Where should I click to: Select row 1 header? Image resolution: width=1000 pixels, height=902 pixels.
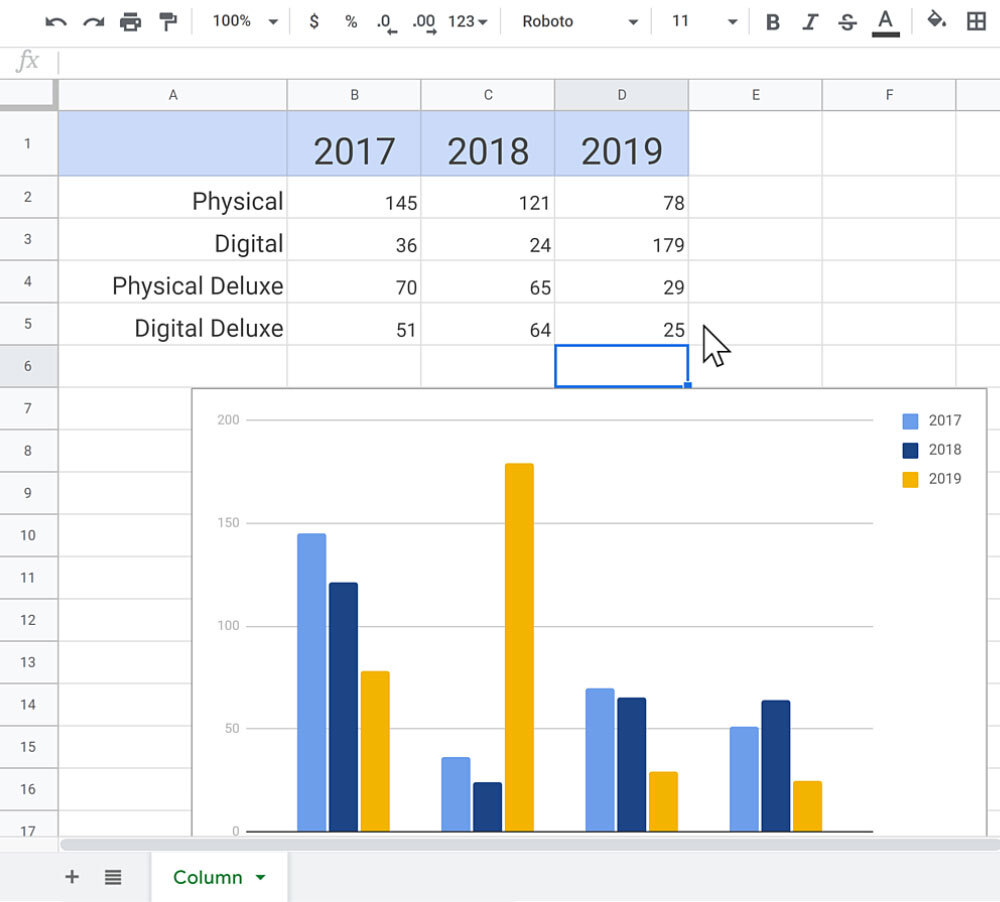click(x=28, y=144)
